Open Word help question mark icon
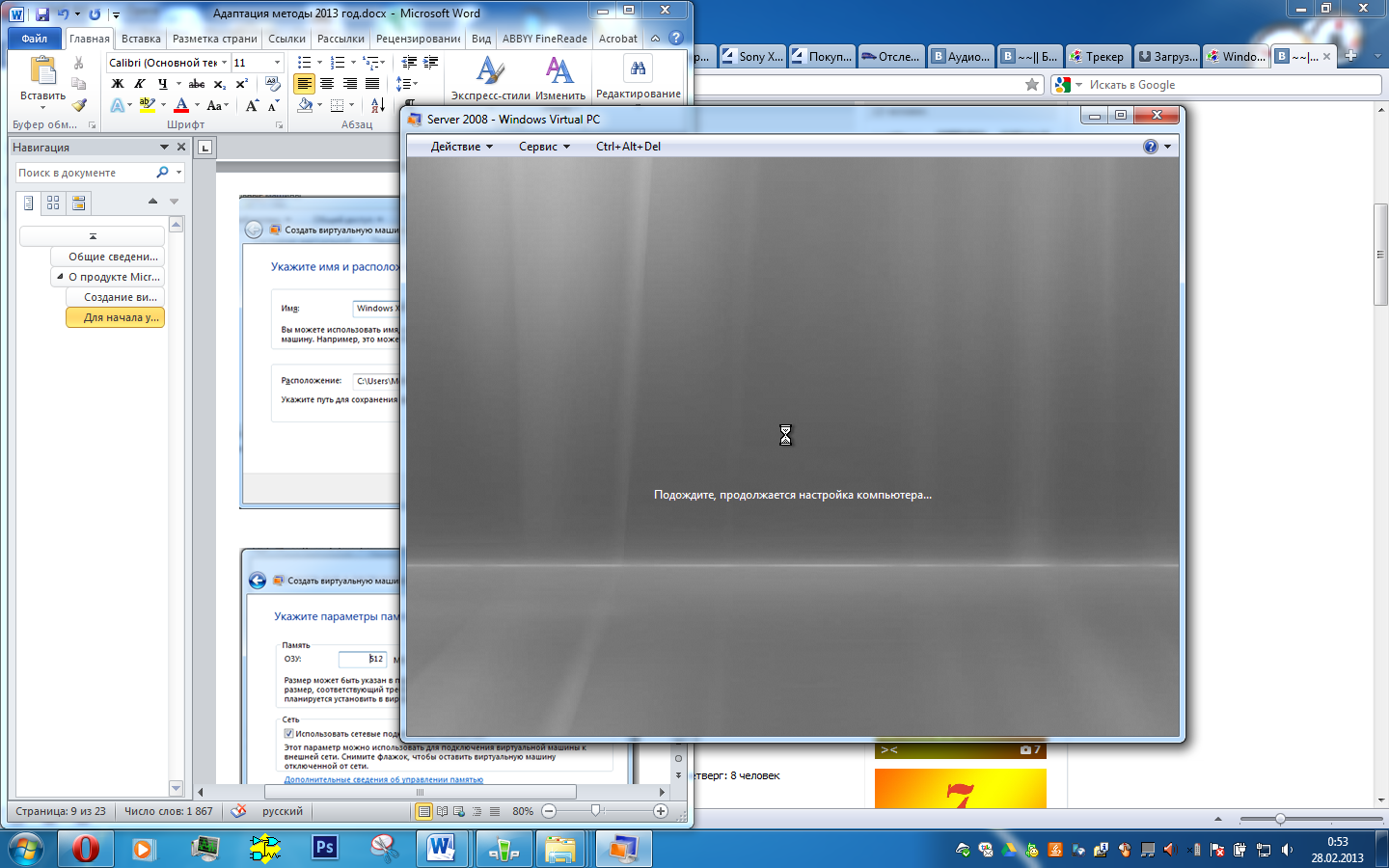Screen dimensions: 1389x868 tap(676, 38)
